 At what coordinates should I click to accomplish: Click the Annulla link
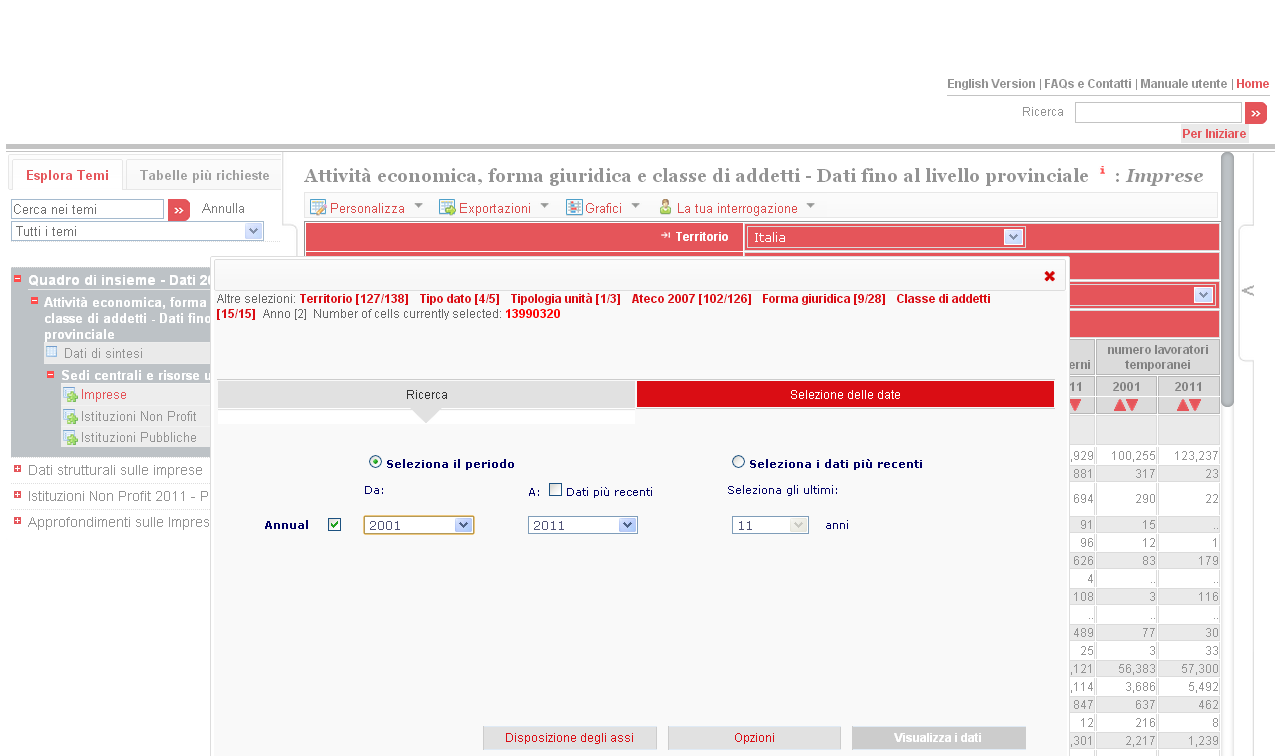point(223,209)
